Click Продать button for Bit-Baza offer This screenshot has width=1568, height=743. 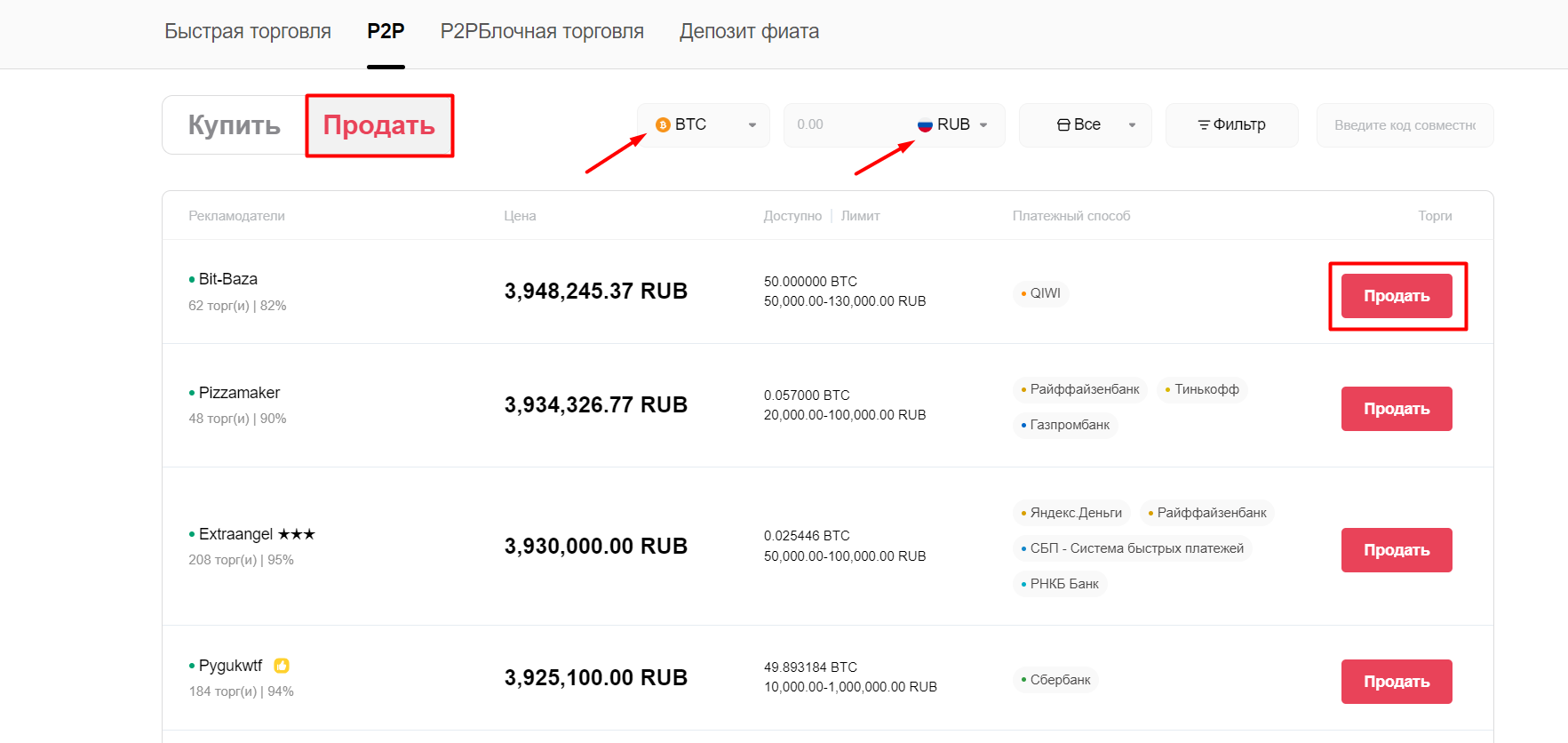pos(1397,296)
